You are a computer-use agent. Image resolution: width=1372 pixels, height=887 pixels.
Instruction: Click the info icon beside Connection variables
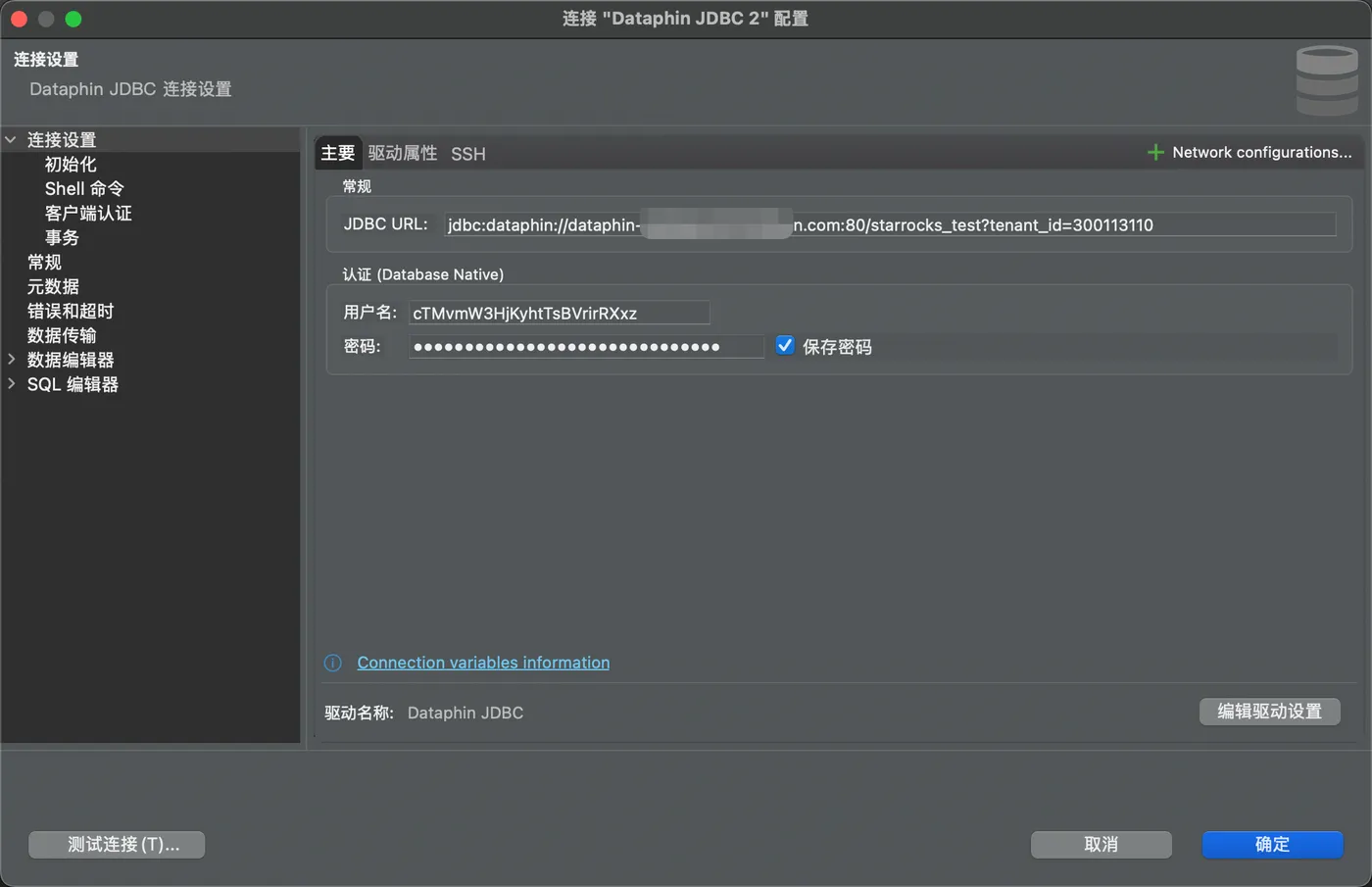(333, 664)
